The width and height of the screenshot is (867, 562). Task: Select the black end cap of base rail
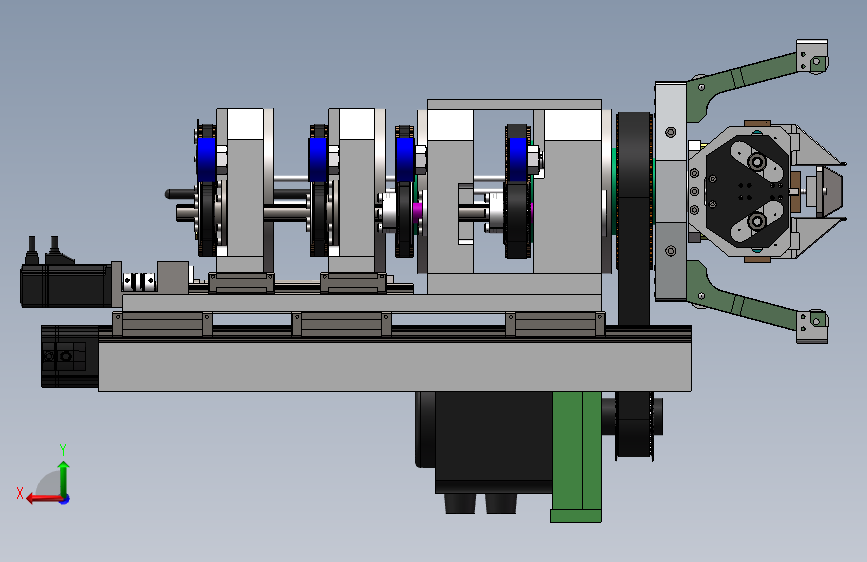(x=70, y=356)
